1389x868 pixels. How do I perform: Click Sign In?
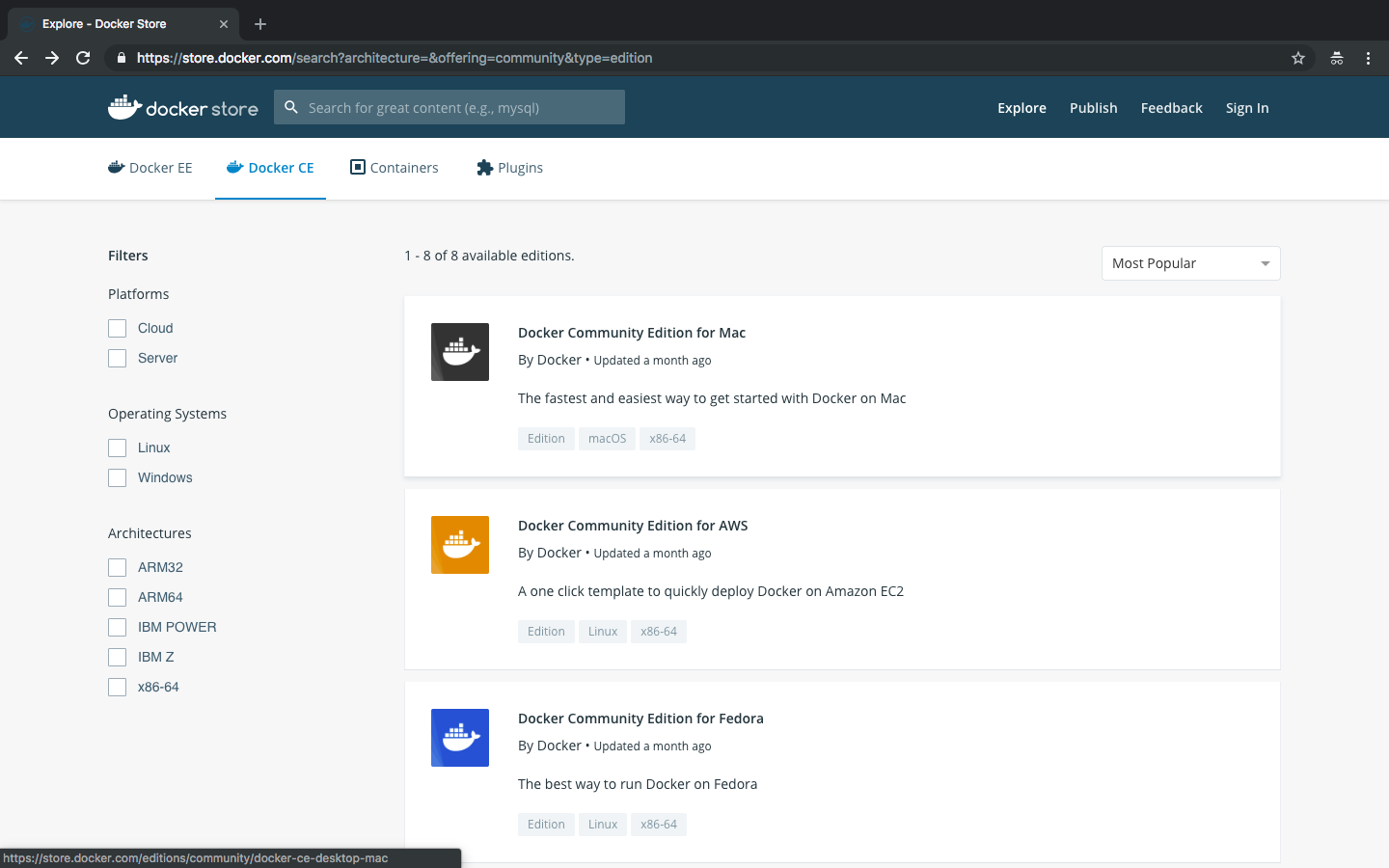point(1247,108)
